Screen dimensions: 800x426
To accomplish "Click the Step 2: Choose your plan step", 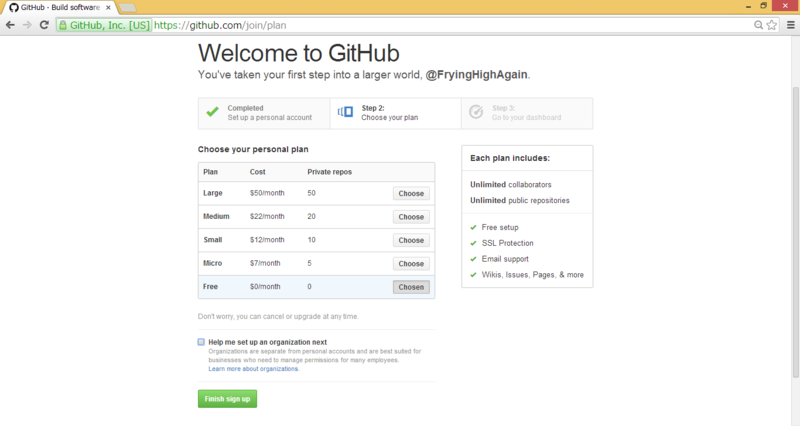I will coord(395,113).
